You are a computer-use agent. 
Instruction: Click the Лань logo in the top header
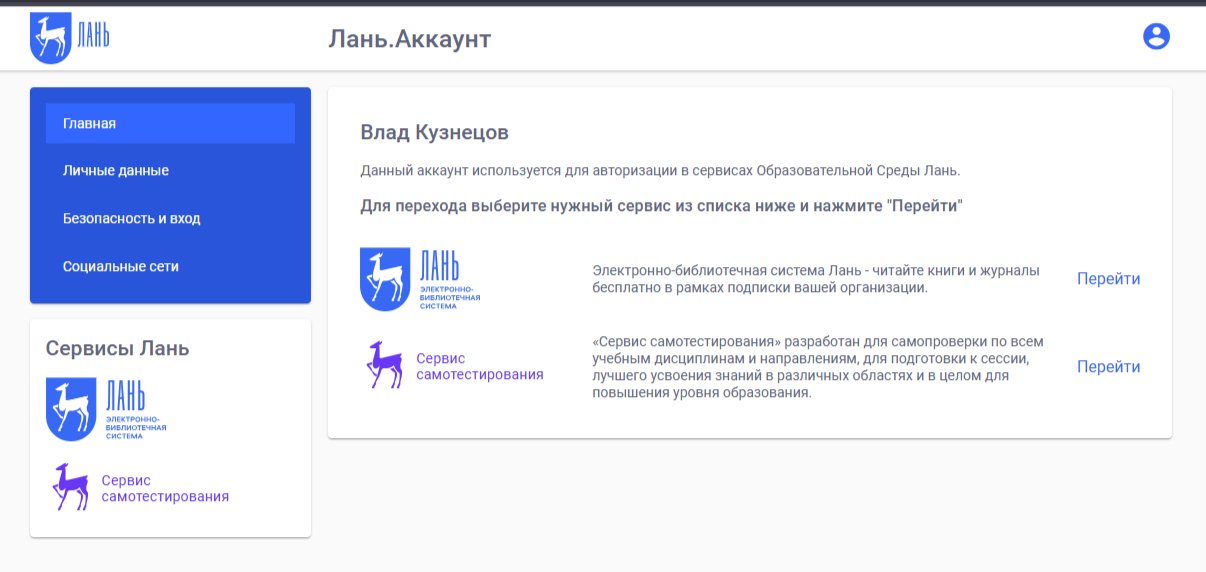[69, 38]
